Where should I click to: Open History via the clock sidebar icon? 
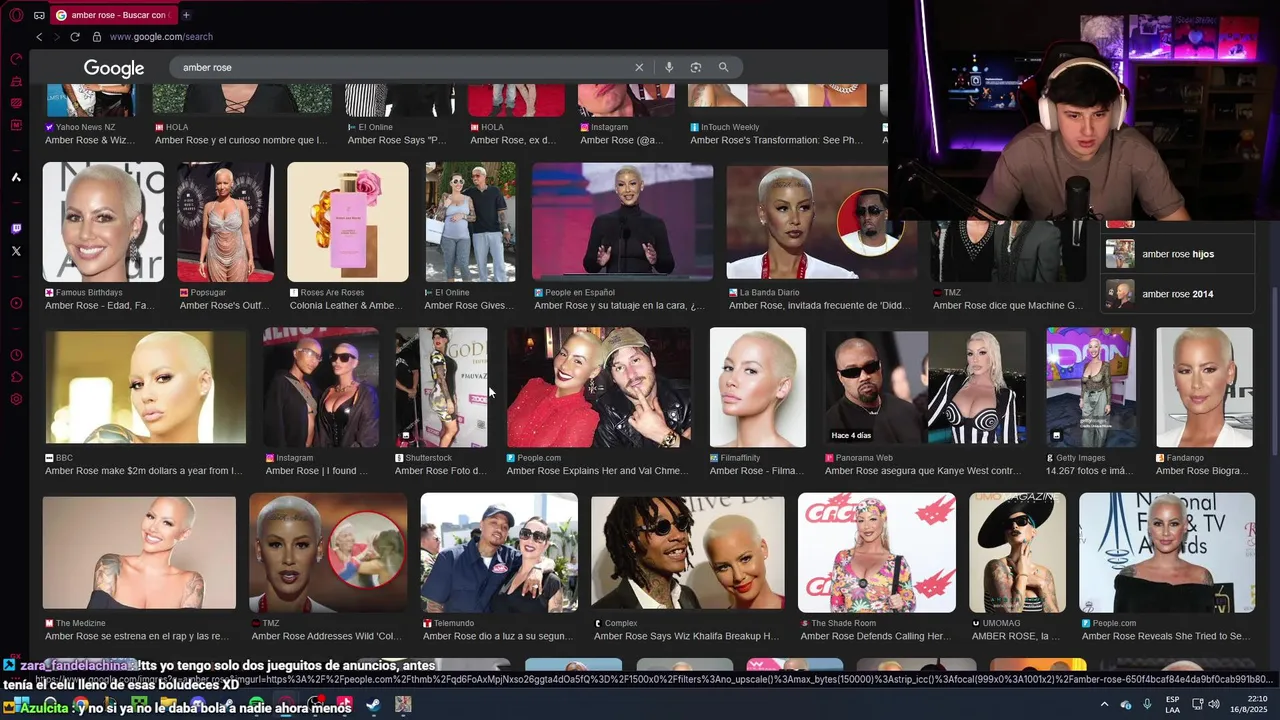pyautogui.click(x=16, y=355)
